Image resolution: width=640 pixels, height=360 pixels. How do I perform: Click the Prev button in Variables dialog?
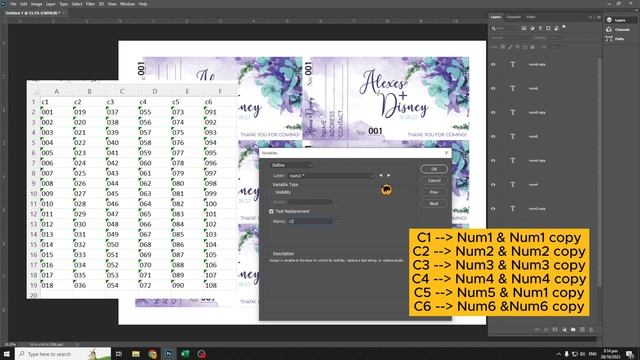[434, 192]
